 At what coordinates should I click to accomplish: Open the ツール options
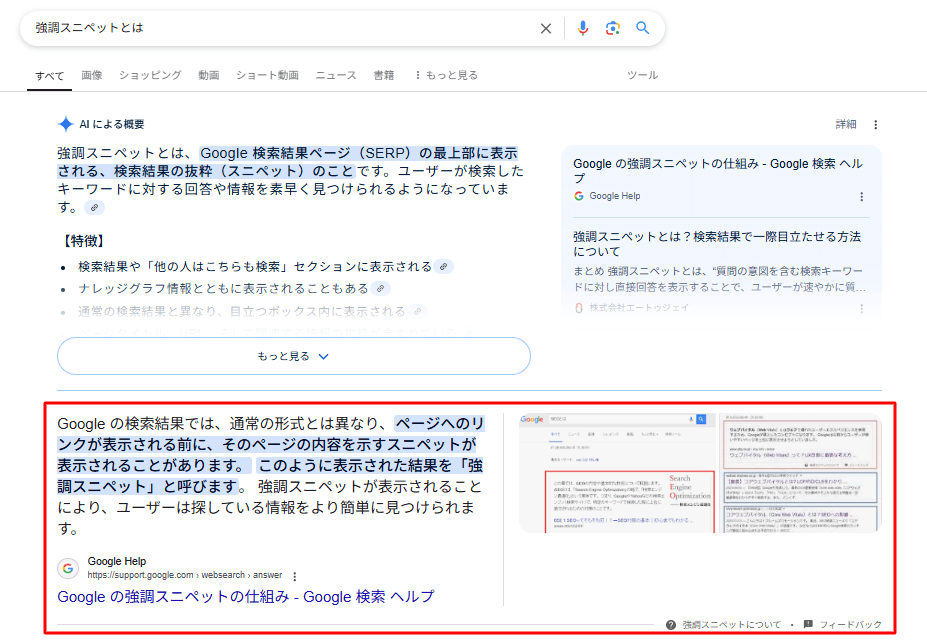point(643,75)
